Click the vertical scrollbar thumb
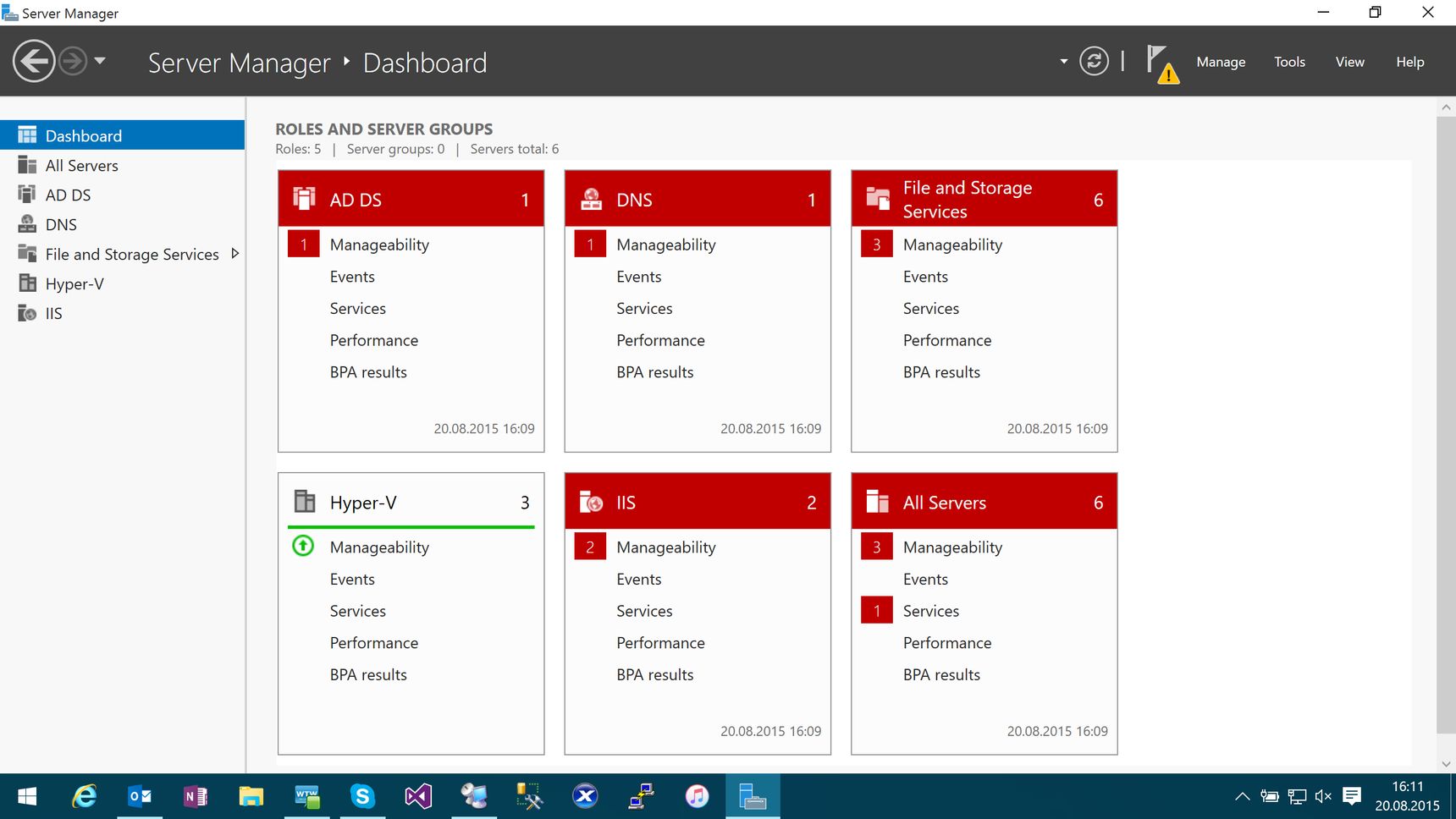Viewport: 1456px width, 819px height. point(1446,426)
